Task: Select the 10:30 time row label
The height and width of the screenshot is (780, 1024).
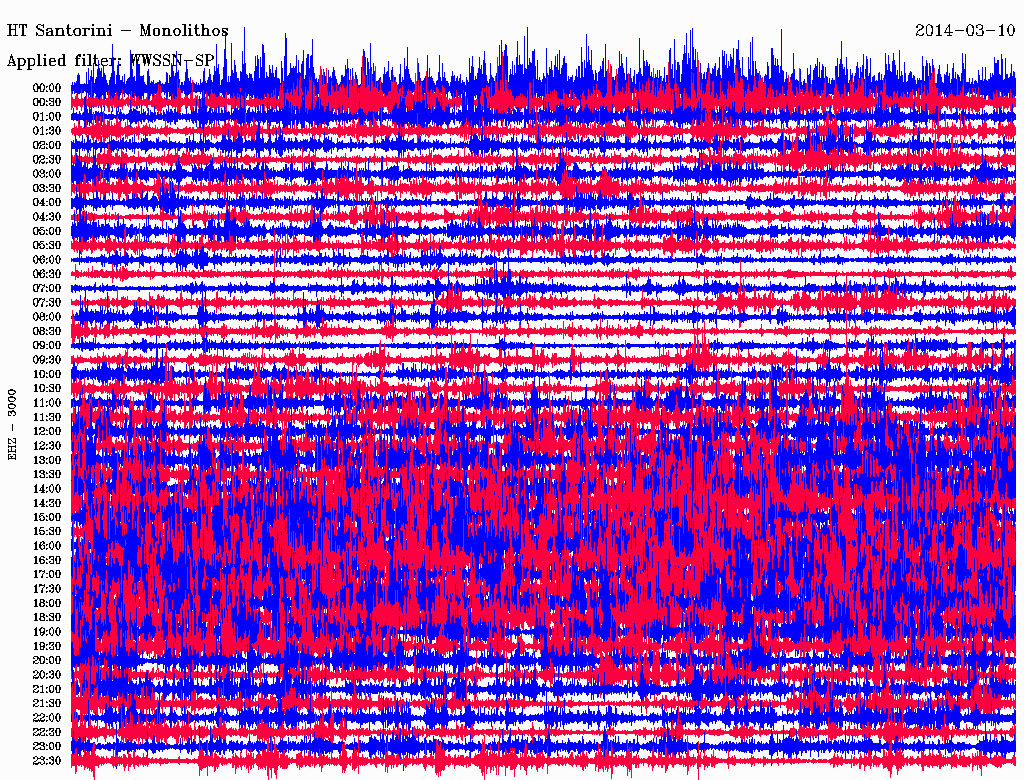Action: [x=48, y=389]
